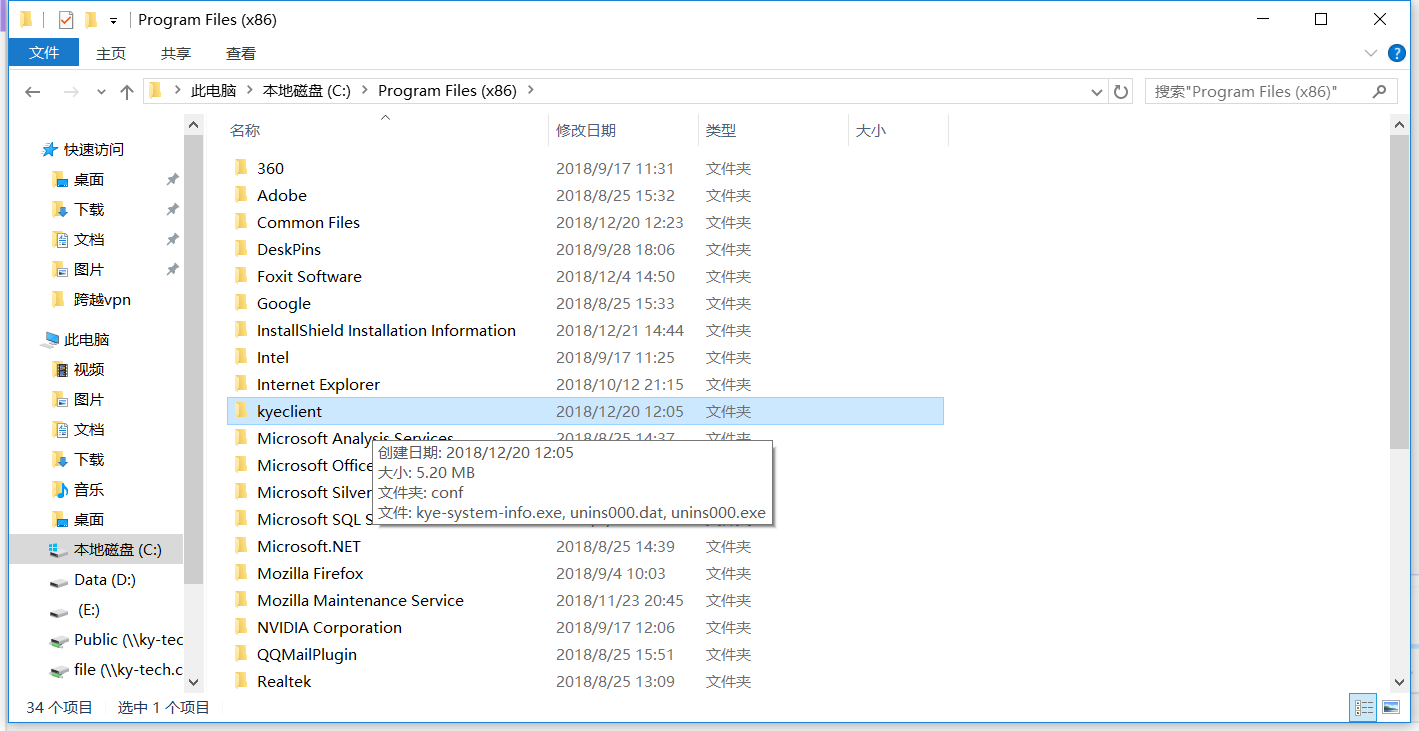Image resolution: width=1419 pixels, height=731 pixels.
Task: Select the 跨越vpn folder in sidebar
Action: pos(102,300)
